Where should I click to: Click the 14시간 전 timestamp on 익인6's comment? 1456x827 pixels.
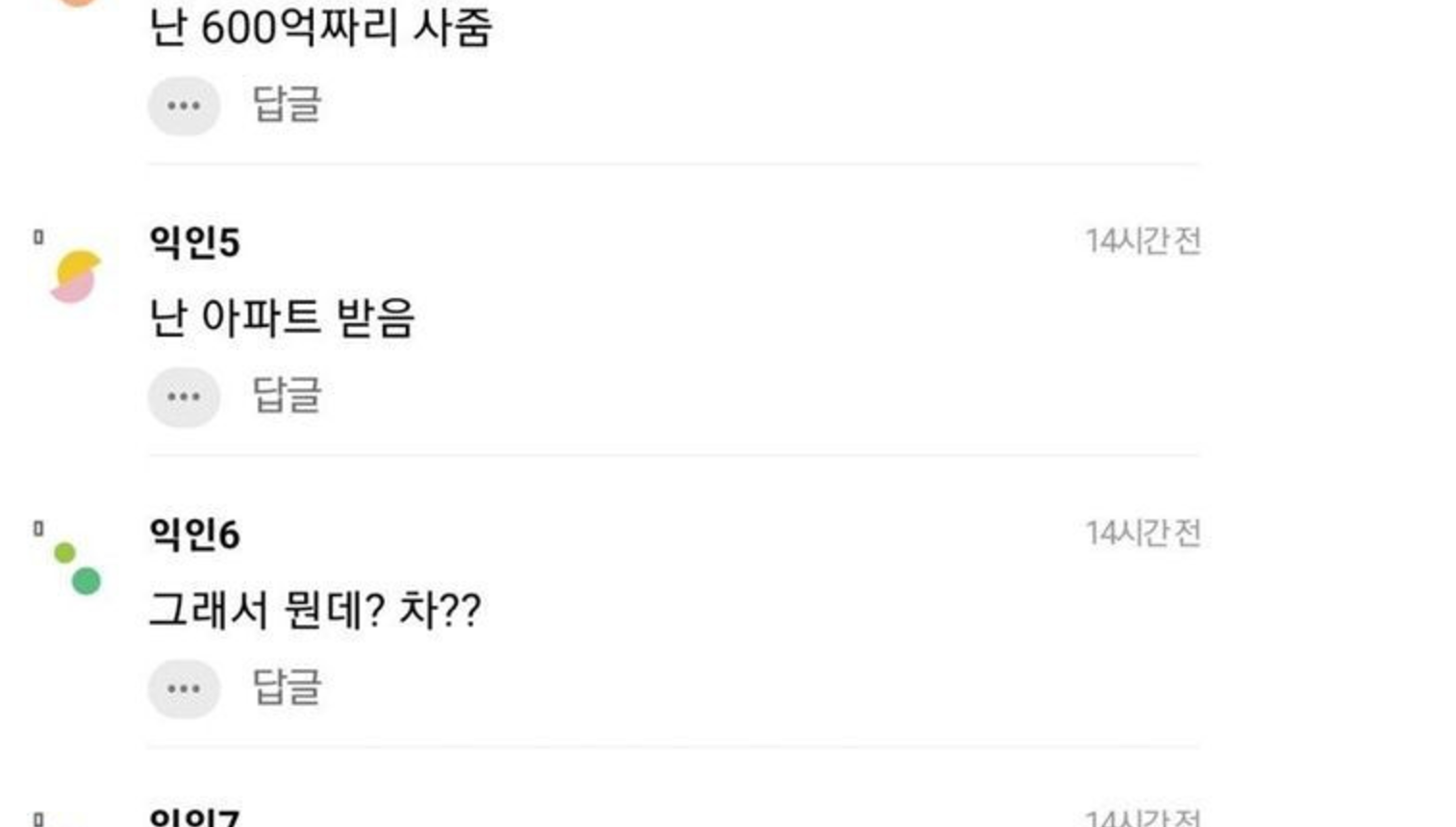pyautogui.click(x=1143, y=533)
